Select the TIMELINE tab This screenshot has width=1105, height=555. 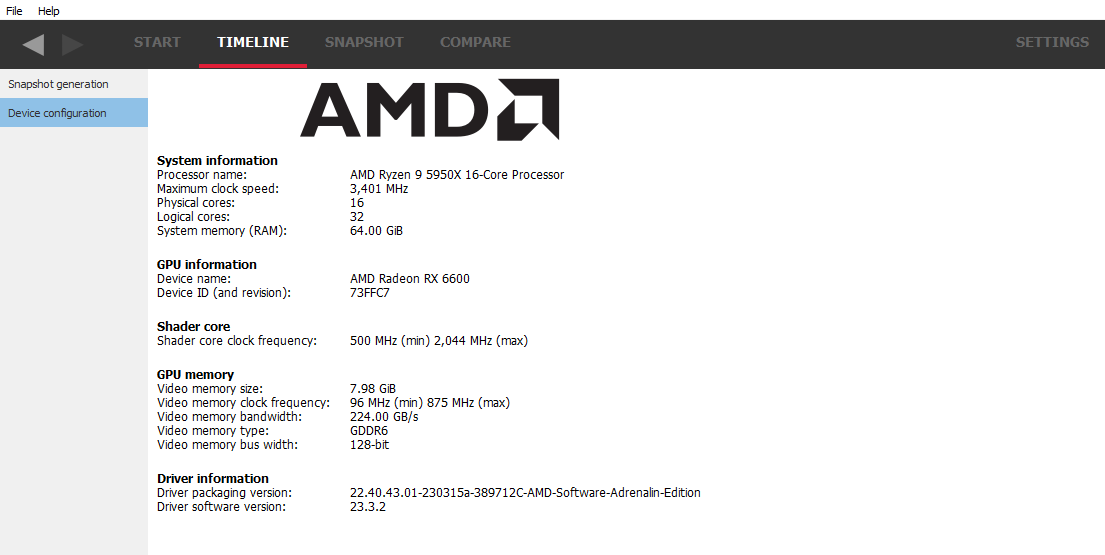click(253, 42)
